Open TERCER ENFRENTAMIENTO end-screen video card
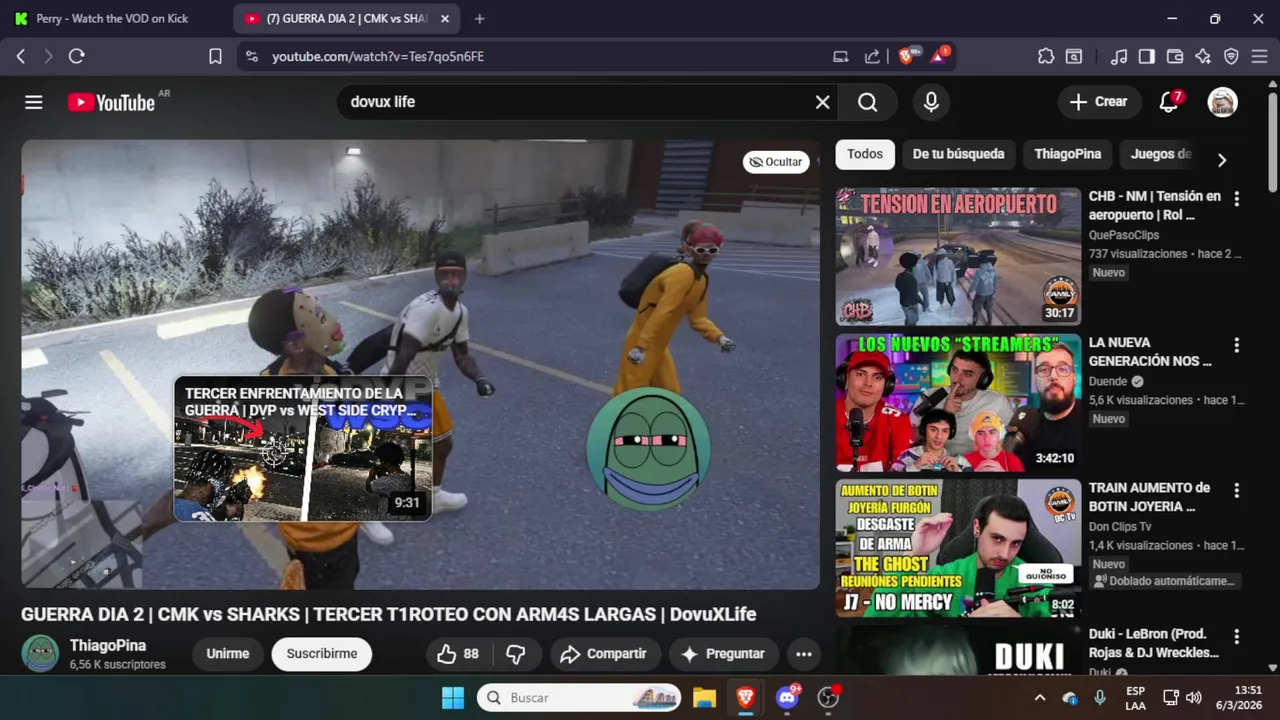This screenshot has width=1280, height=720. tap(303, 449)
